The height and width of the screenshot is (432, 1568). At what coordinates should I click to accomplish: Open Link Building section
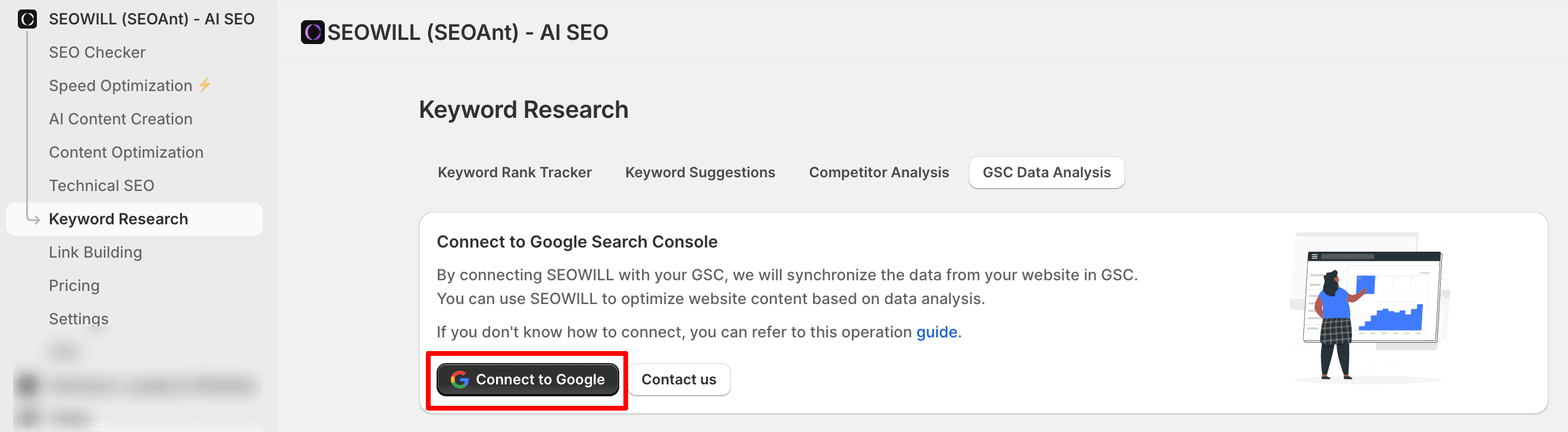click(96, 252)
